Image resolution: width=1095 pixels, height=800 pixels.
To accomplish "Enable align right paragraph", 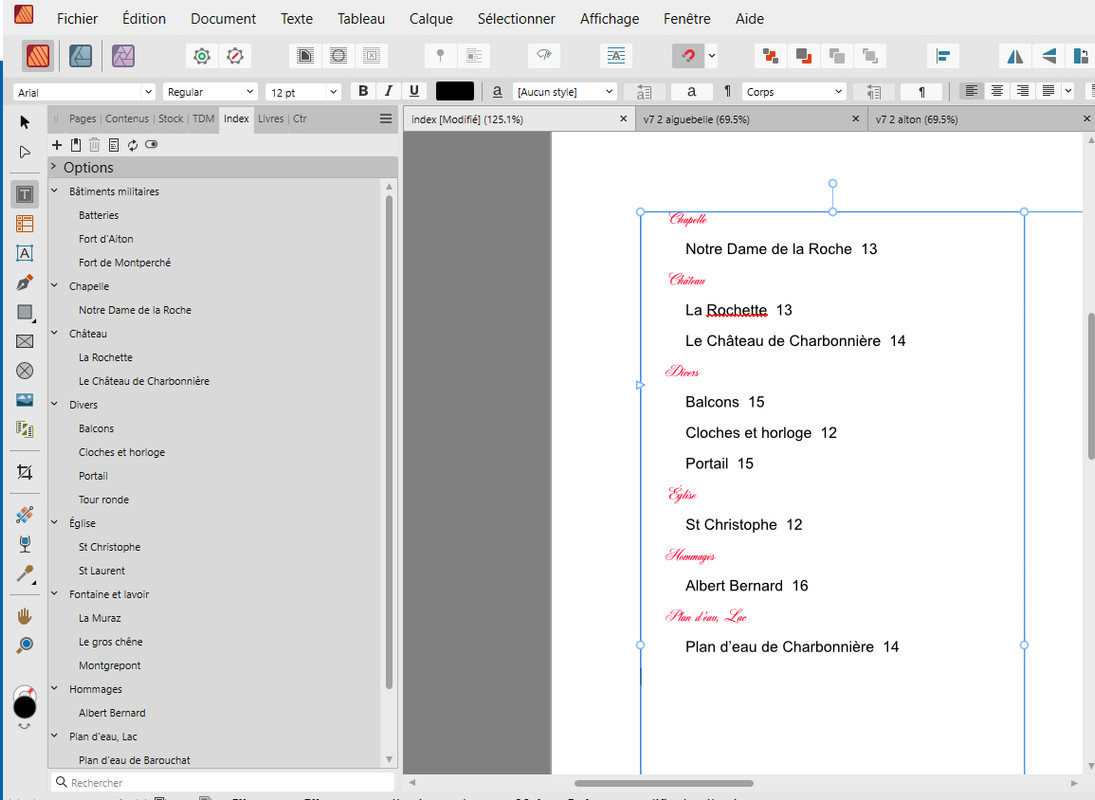I will (x=1023, y=91).
